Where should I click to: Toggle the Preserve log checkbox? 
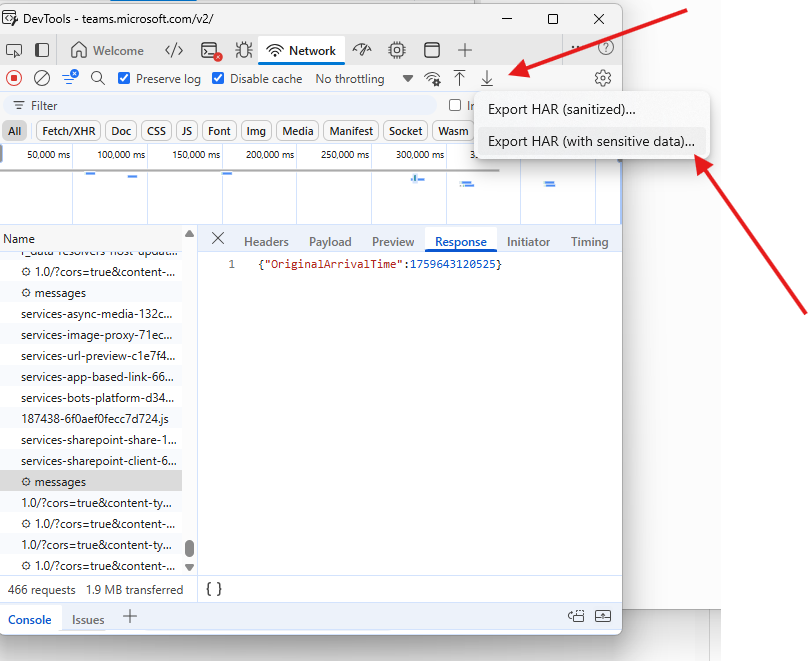(x=125, y=78)
